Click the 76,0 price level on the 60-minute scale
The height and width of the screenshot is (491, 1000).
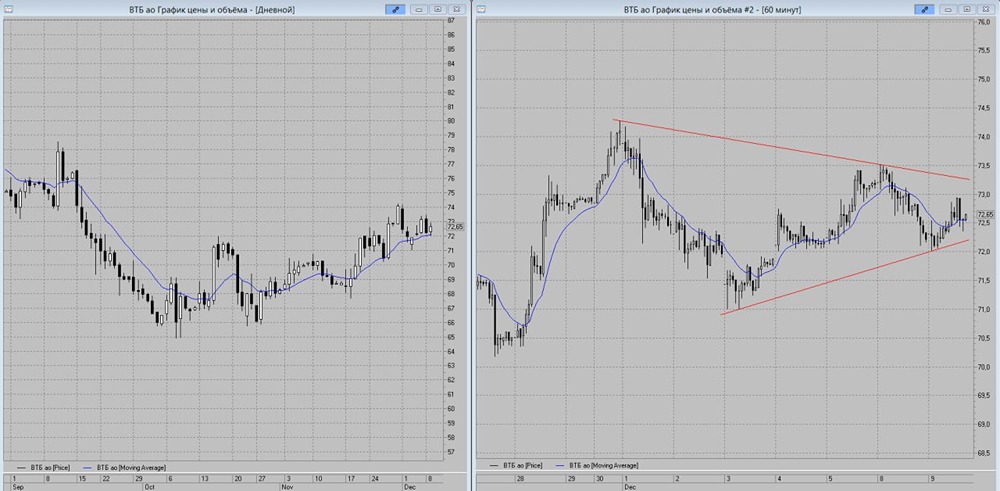point(983,22)
